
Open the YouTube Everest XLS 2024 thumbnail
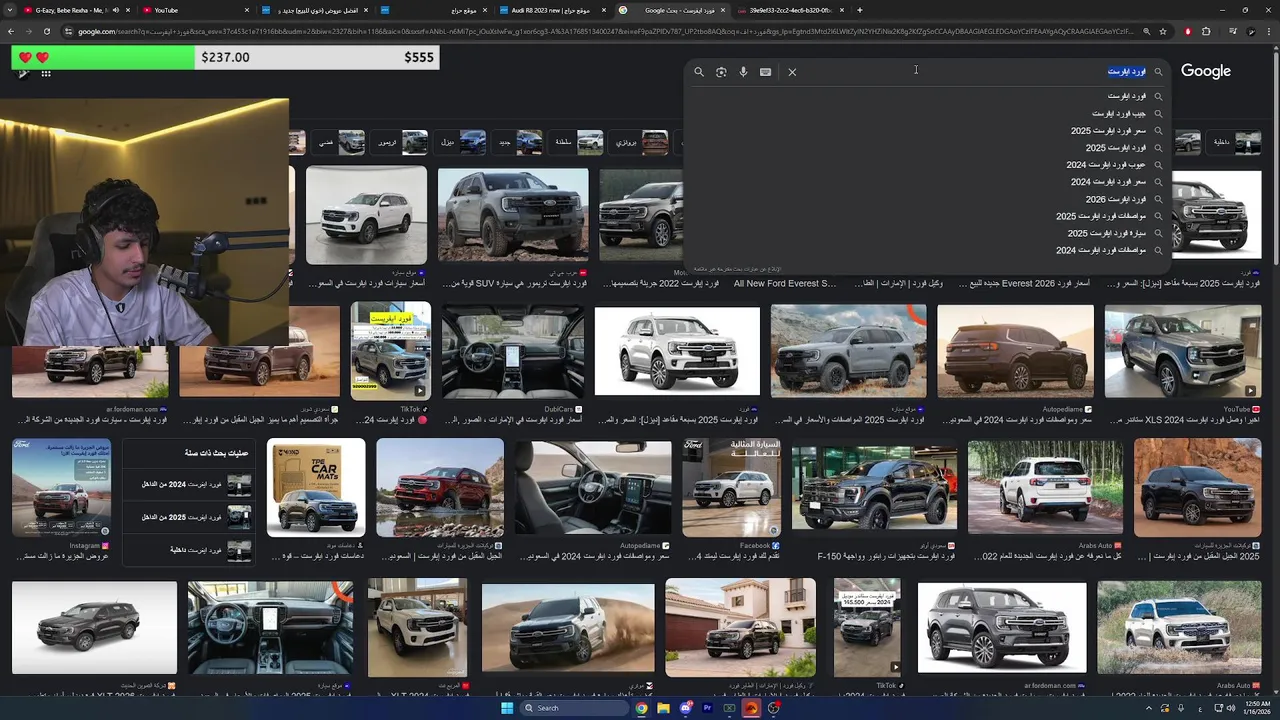[1183, 351]
